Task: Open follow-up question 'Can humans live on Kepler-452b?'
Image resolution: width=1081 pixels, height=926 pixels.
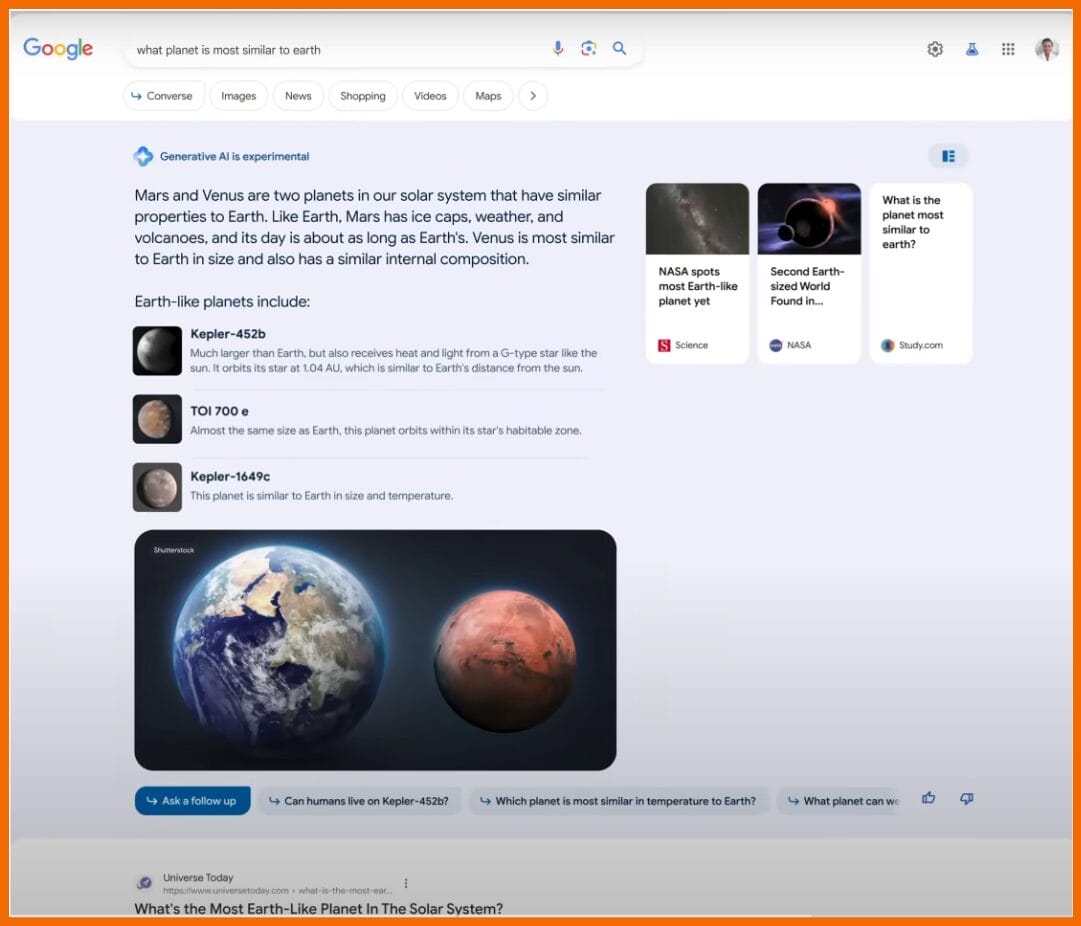Action: tap(358, 800)
